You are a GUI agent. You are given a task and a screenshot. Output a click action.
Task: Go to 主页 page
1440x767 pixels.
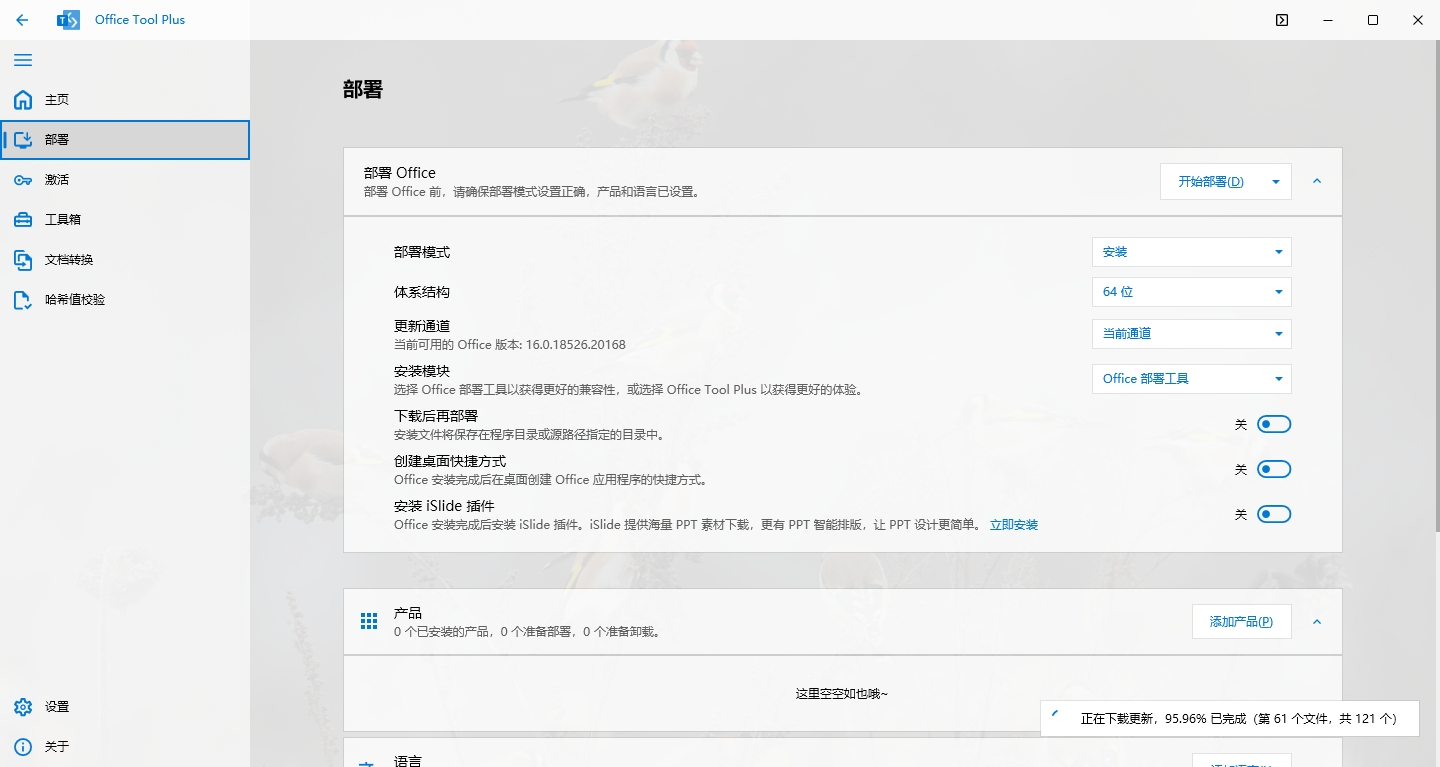[125, 100]
